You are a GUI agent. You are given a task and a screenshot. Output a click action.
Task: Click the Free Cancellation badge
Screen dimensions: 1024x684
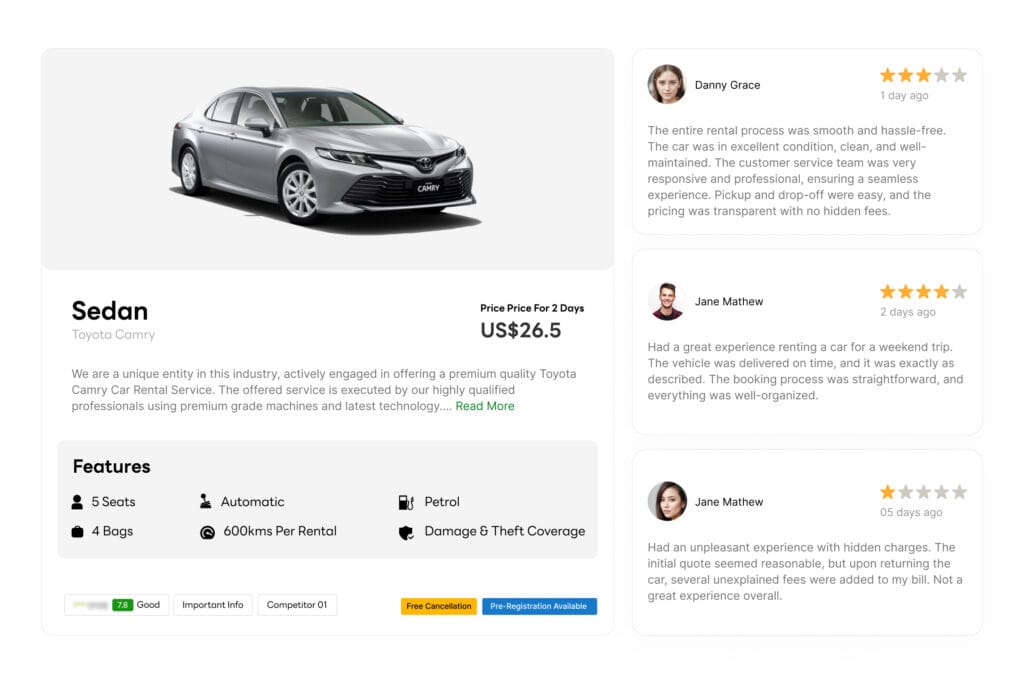tap(439, 606)
